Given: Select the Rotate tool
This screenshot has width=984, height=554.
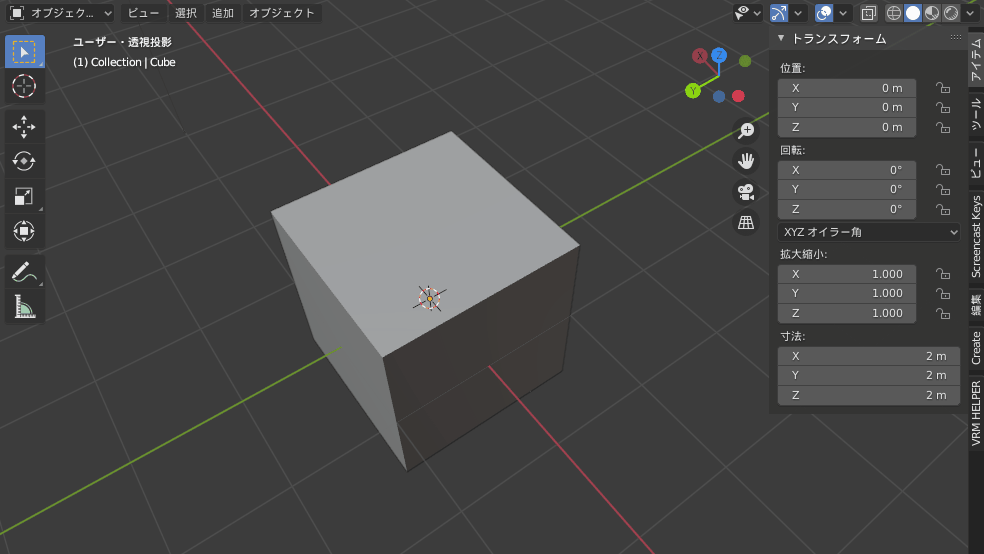Looking at the screenshot, I should tap(24, 161).
